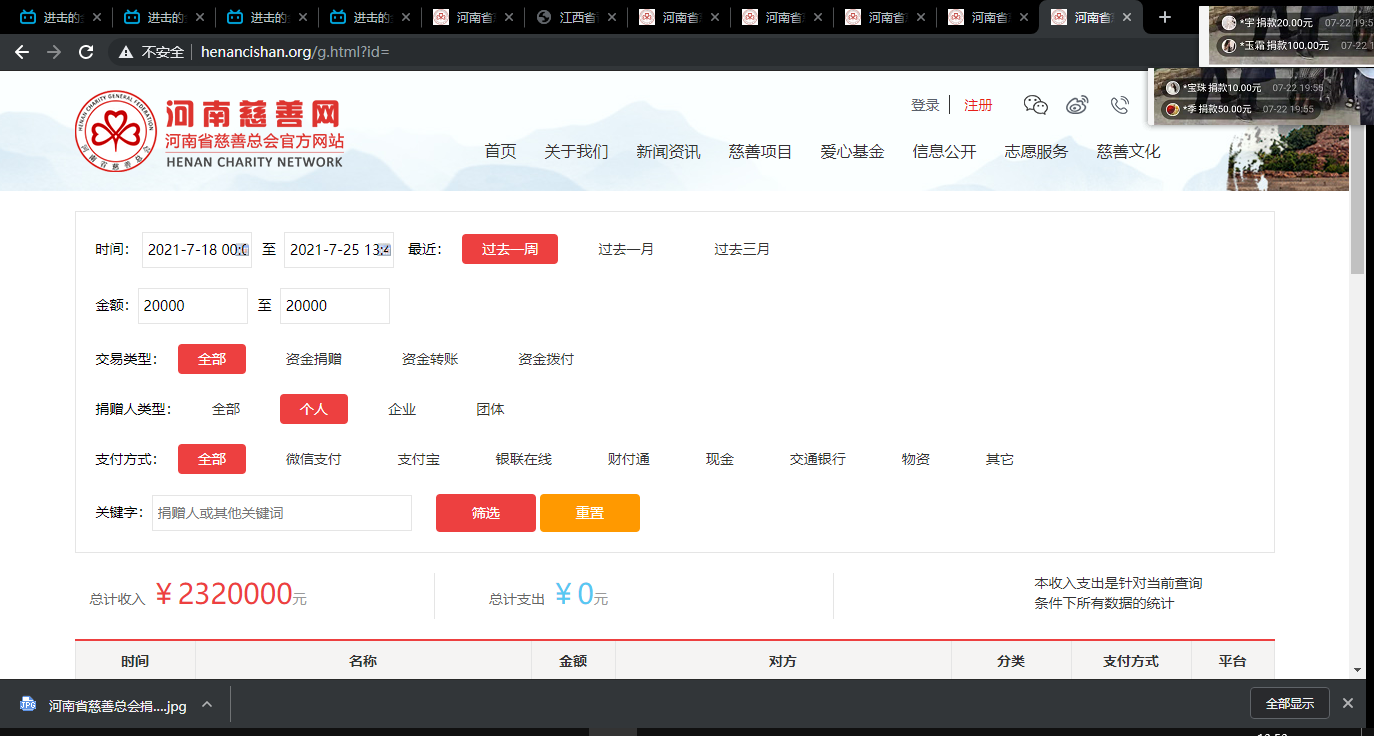
Task: Click the minimum amount field showing 20000
Action: [x=193, y=306]
